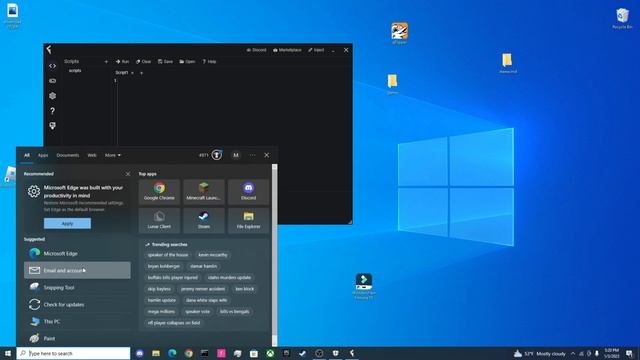Viewport: 640px width, 360px height.
Task: Open Google Chrome from Top apps
Action: 159,191
